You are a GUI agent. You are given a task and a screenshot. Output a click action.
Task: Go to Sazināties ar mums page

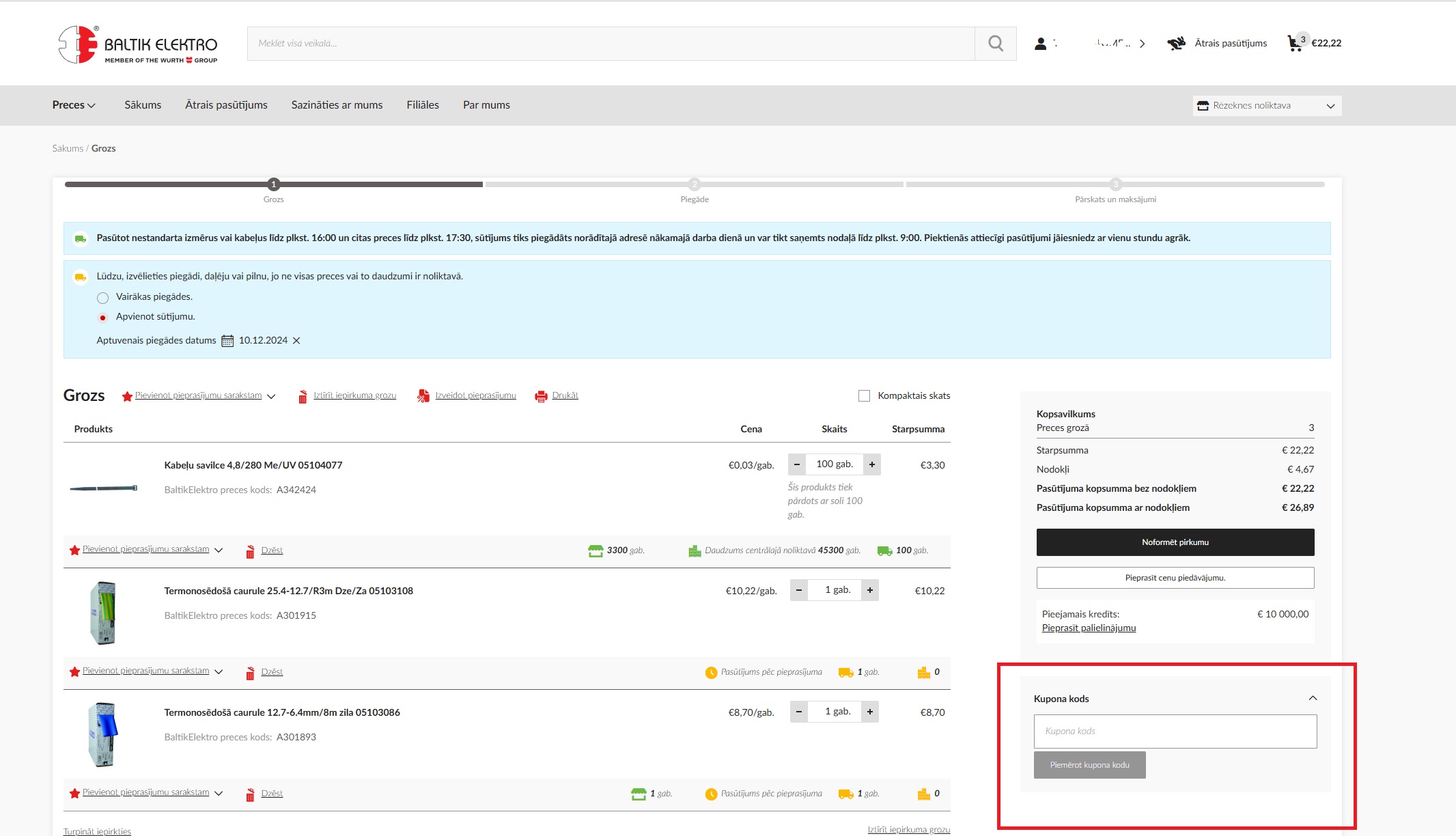337,105
